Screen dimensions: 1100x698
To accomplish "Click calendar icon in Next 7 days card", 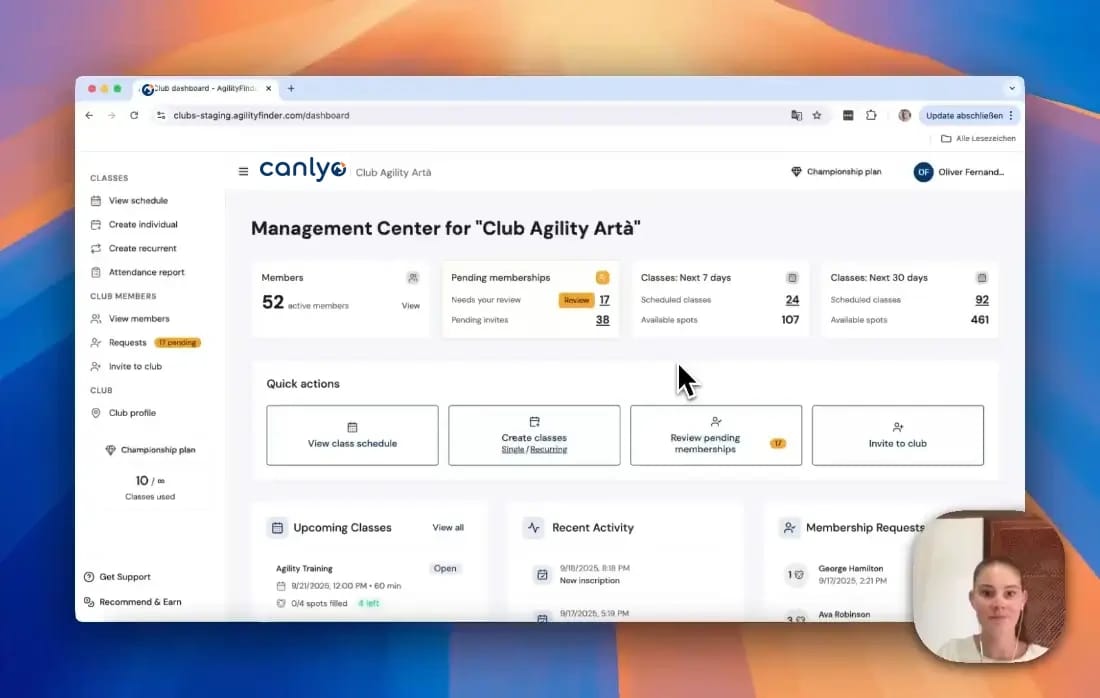I will (x=792, y=278).
